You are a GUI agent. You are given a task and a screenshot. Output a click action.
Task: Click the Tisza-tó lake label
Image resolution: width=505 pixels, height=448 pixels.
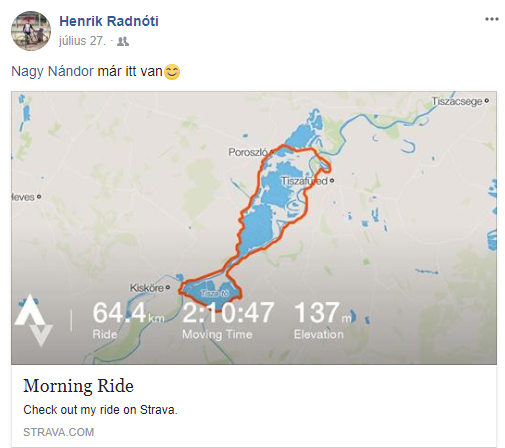215,293
